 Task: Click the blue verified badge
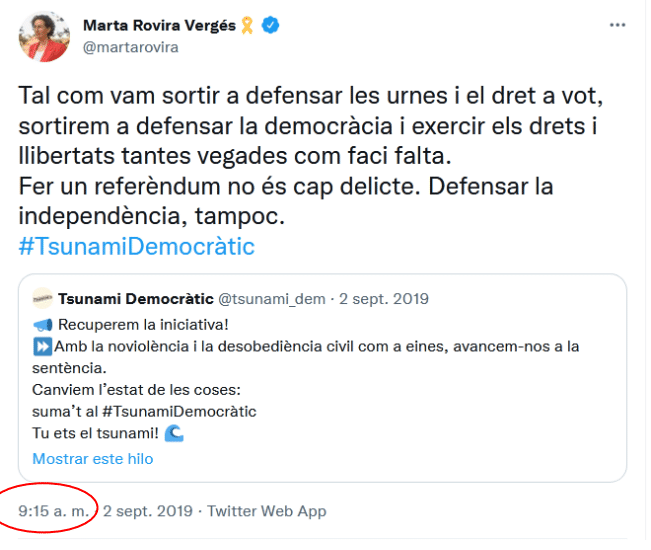coord(270,26)
